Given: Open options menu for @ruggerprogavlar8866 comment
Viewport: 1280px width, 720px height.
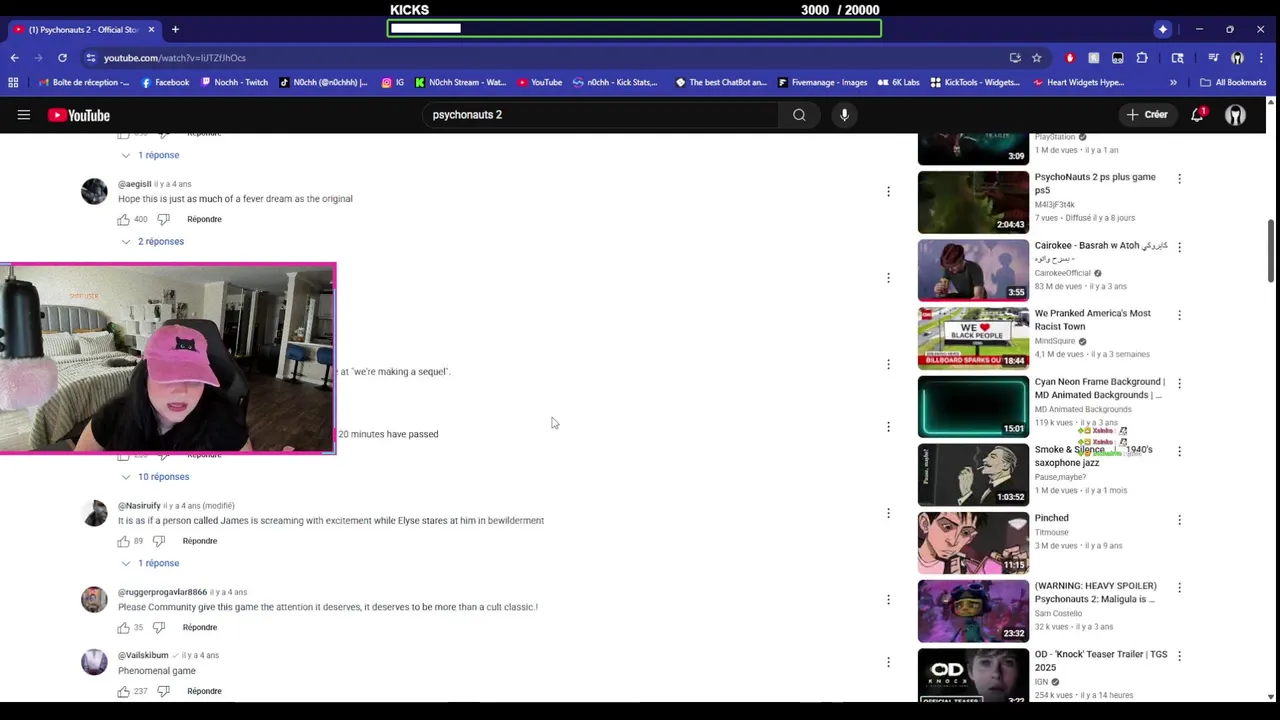Looking at the screenshot, I should click(x=888, y=599).
